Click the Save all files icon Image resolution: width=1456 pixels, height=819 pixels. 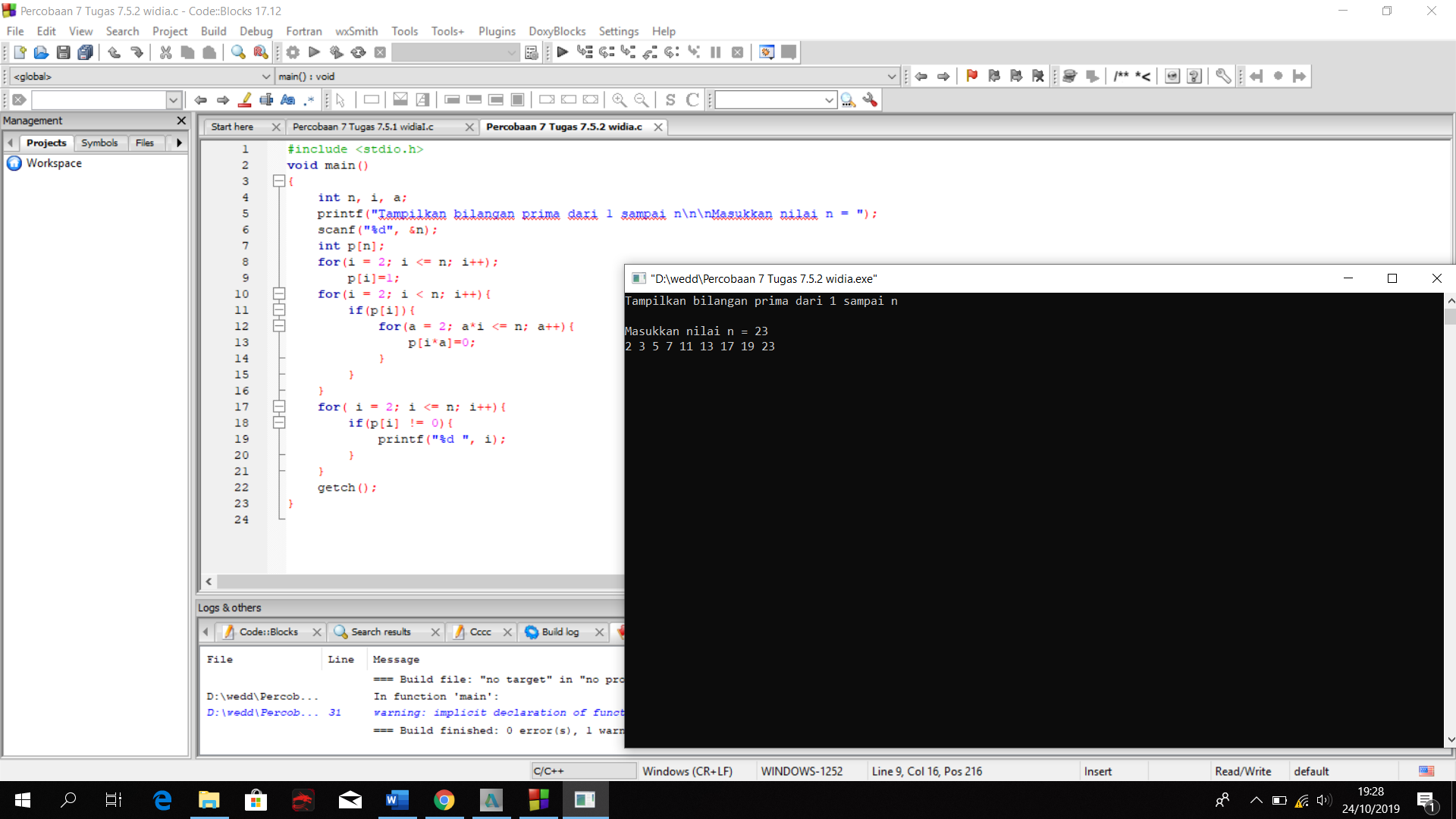(x=86, y=52)
